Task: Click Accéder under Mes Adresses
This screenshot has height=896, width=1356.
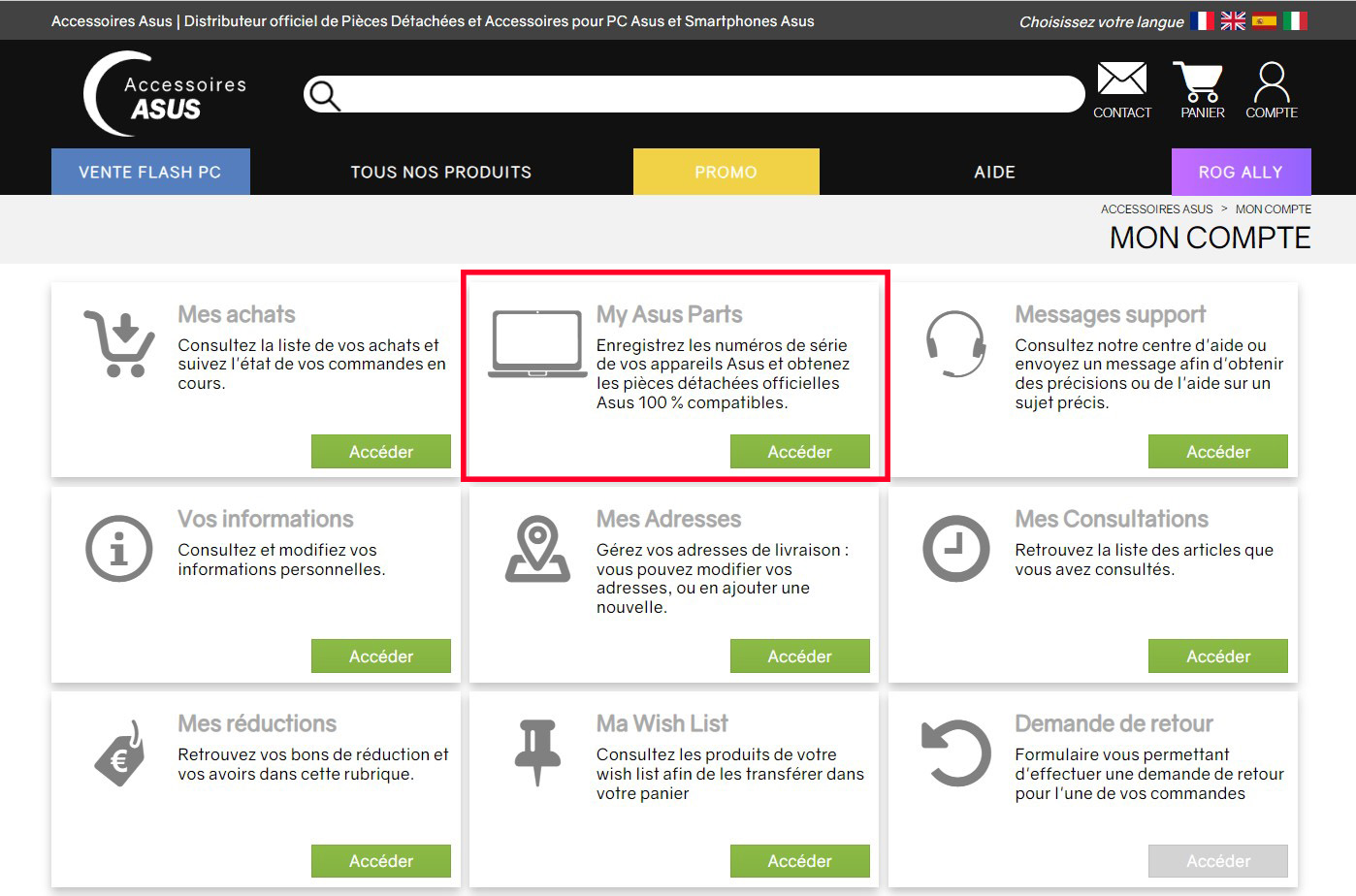Action: (800, 656)
